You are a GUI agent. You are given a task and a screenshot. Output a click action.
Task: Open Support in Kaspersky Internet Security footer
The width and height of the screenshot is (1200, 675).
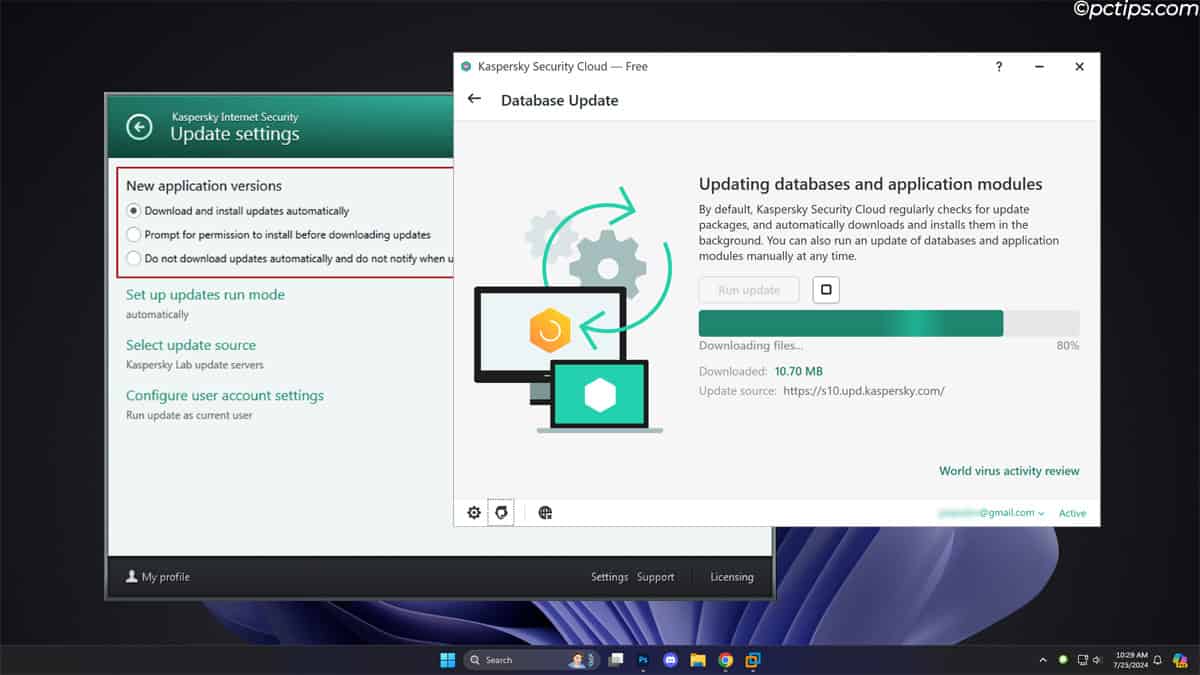coord(656,577)
